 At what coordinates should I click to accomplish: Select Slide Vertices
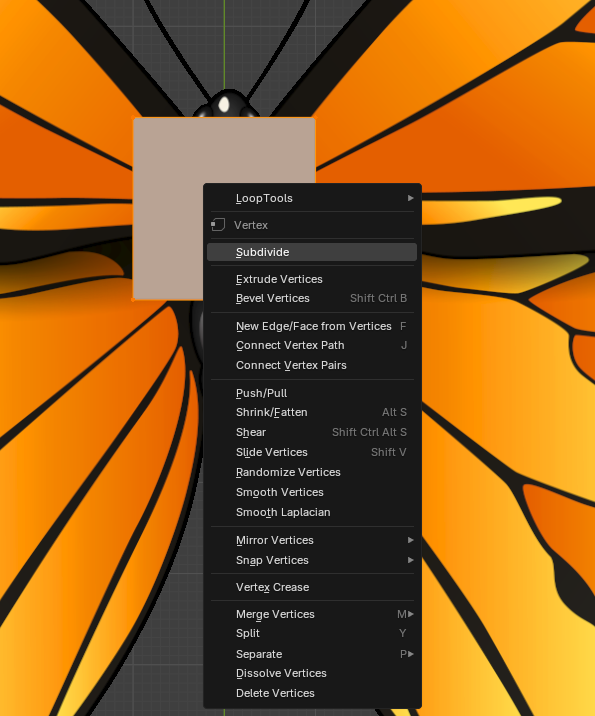click(312, 453)
